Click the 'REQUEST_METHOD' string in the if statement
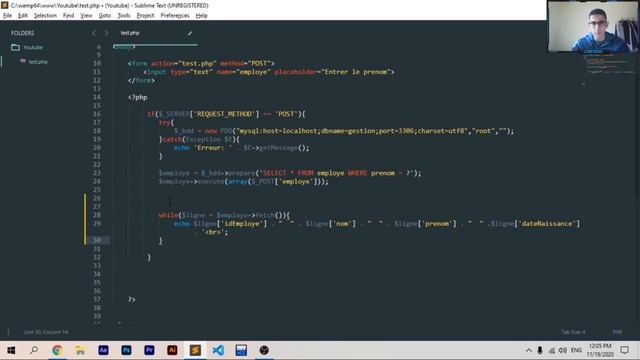640x360 pixels. point(224,114)
